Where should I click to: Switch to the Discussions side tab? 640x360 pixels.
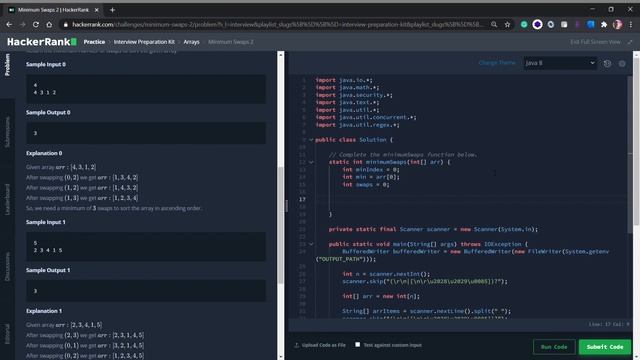pos(7,267)
